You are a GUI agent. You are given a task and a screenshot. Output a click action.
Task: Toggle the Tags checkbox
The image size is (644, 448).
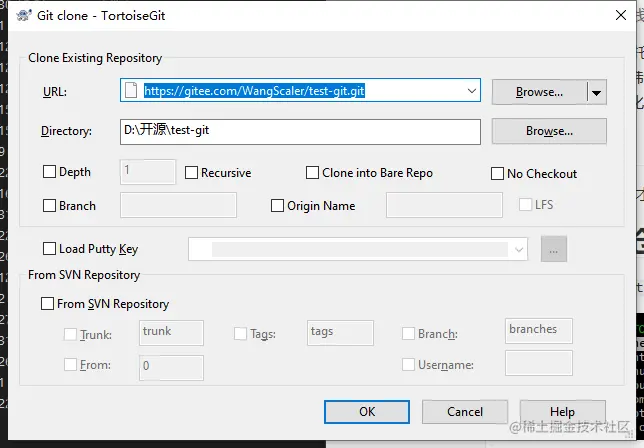(240, 333)
